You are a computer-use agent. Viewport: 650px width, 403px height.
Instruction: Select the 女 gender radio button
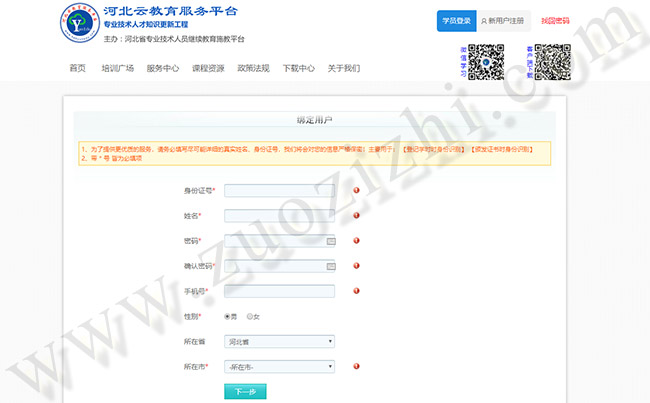[249, 316]
